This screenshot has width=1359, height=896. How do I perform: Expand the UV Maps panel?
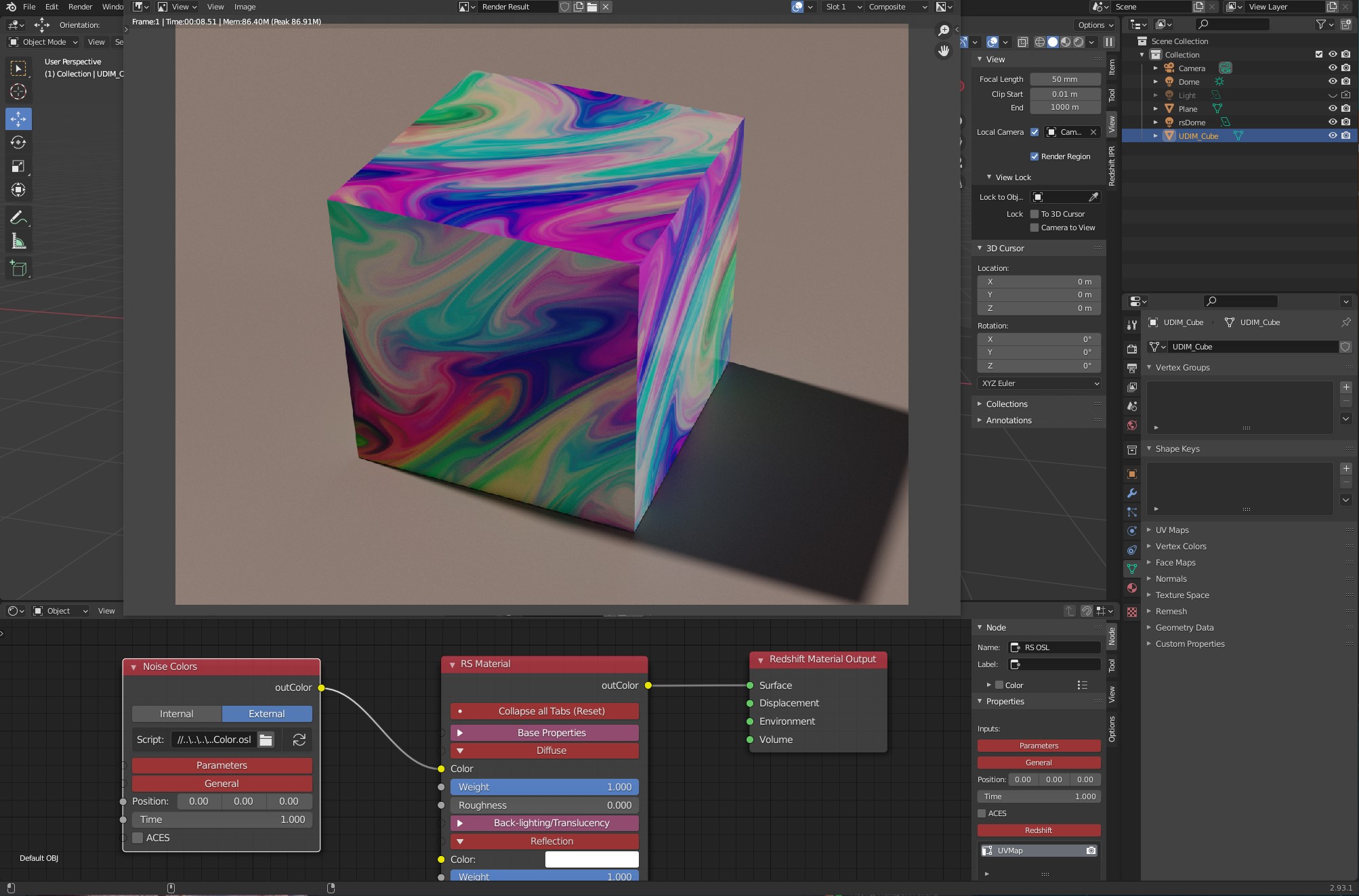coord(1172,530)
